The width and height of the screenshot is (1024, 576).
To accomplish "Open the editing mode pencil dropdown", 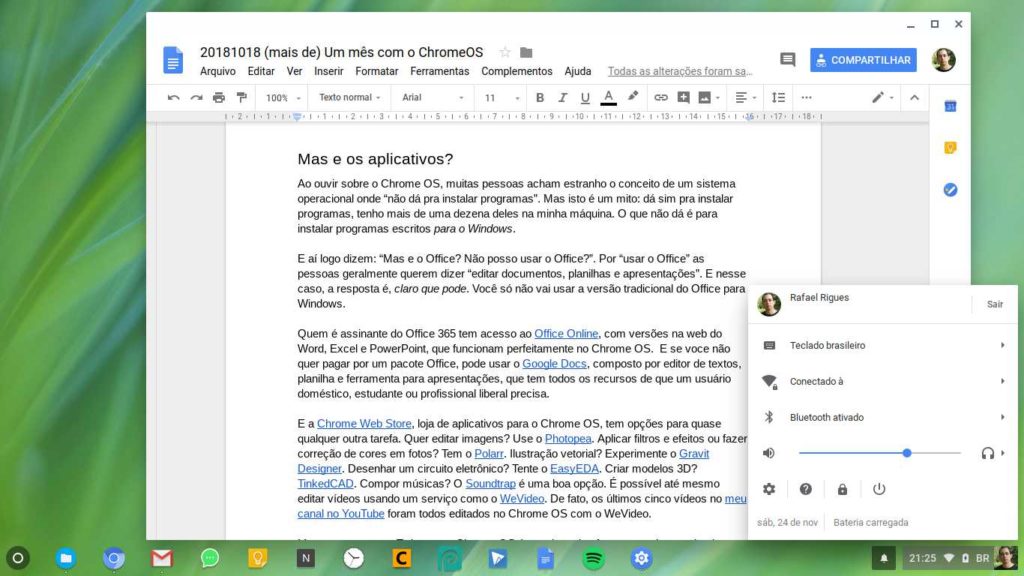I will (x=882, y=98).
